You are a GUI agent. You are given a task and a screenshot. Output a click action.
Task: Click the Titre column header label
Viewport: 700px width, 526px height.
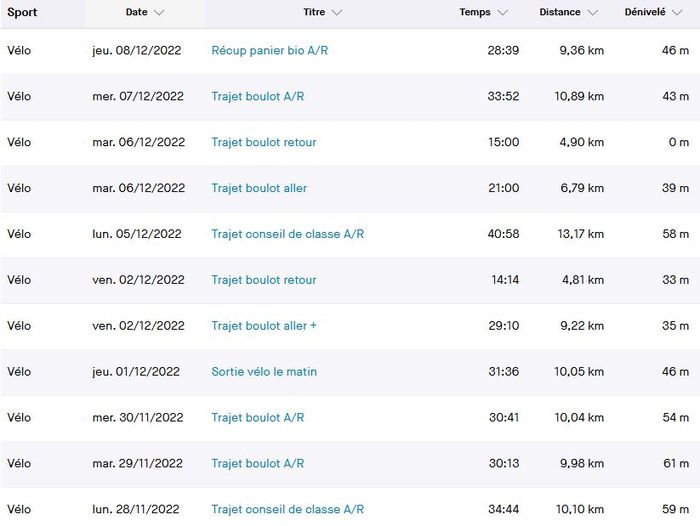pos(313,13)
